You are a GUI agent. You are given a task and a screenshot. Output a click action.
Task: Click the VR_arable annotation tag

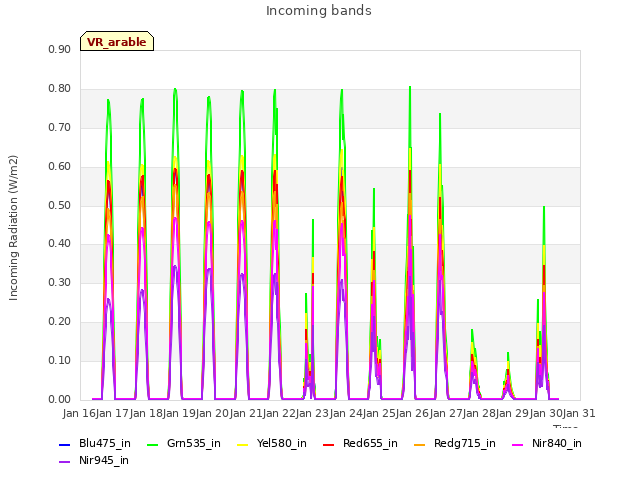click(x=117, y=41)
